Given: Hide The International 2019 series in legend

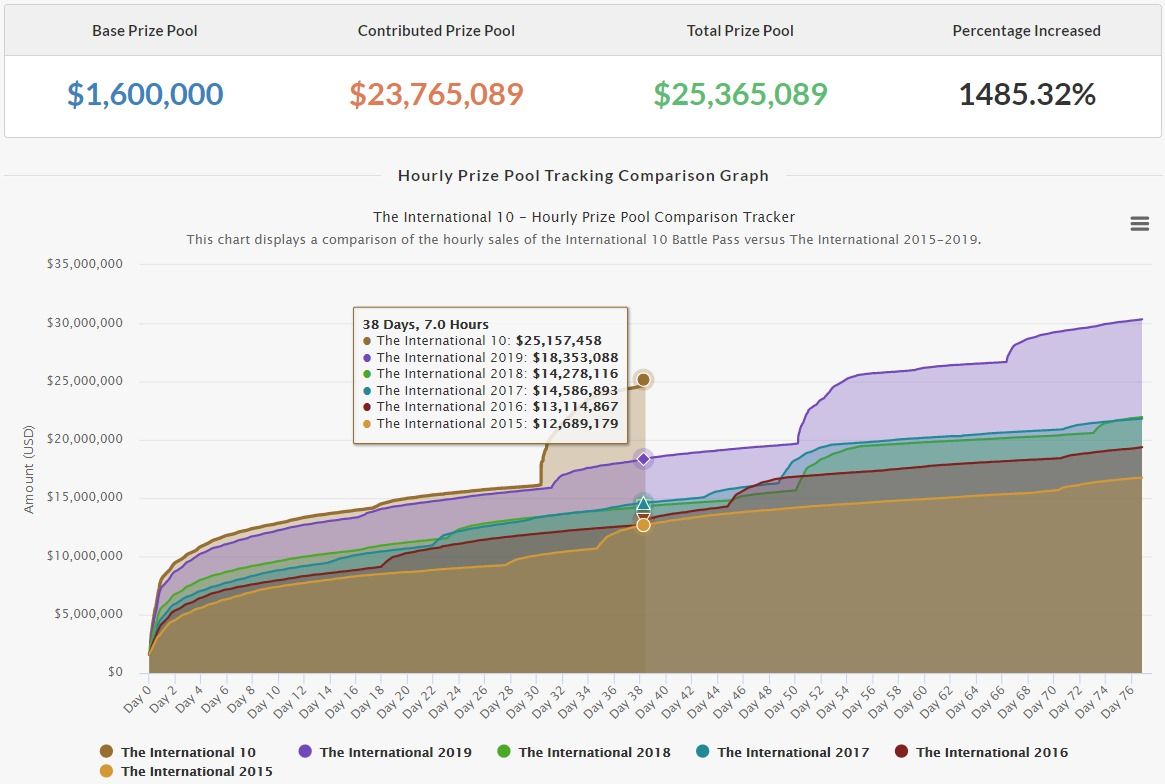Looking at the screenshot, I should point(395,752).
